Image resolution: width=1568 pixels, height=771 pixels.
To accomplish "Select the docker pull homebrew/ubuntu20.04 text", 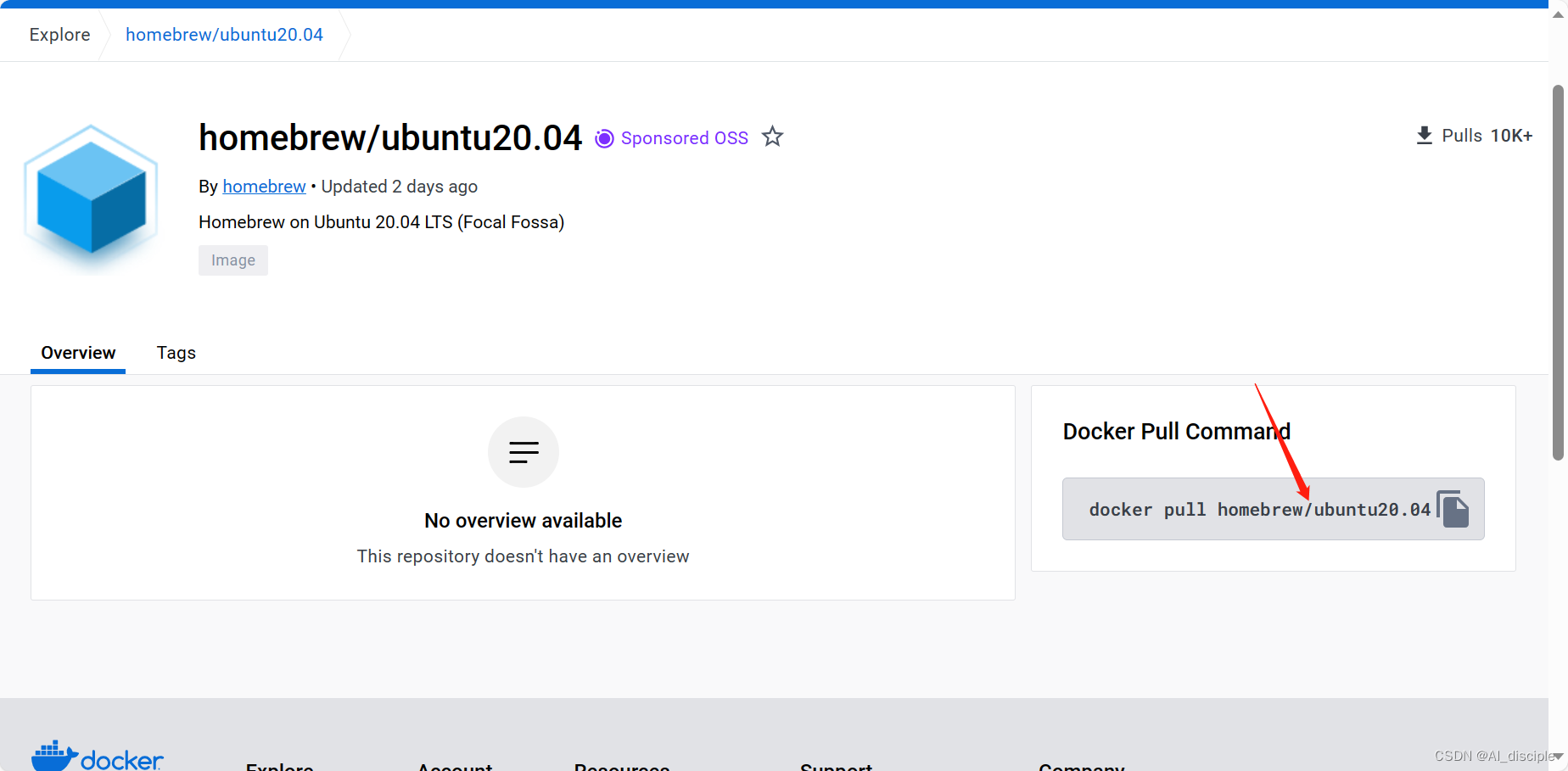I will pyautogui.click(x=1260, y=510).
